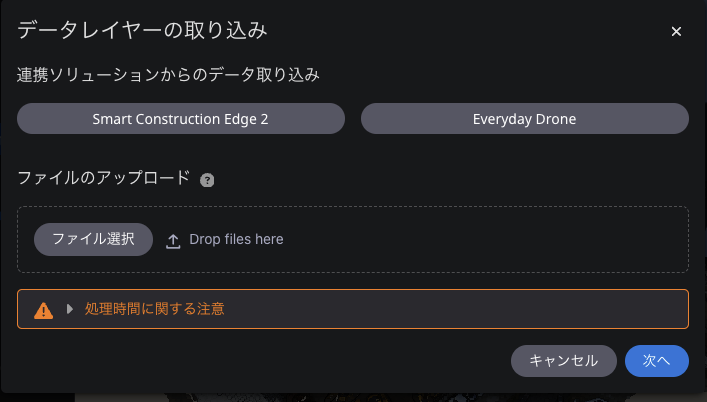Click empty area inside dashed drop zone

[487, 239]
